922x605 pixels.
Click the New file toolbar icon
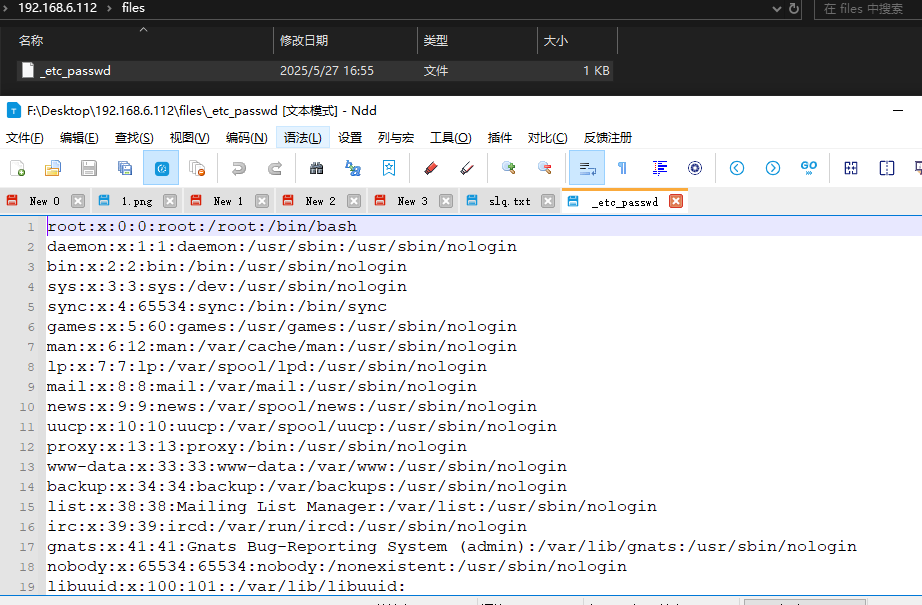17,168
